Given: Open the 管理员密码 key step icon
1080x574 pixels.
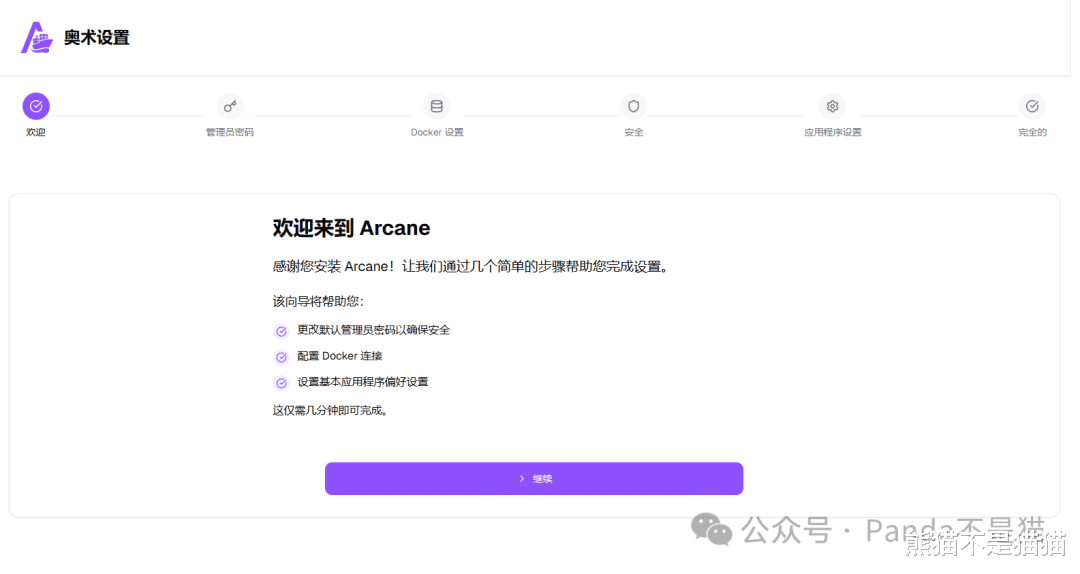Looking at the screenshot, I should (229, 106).
